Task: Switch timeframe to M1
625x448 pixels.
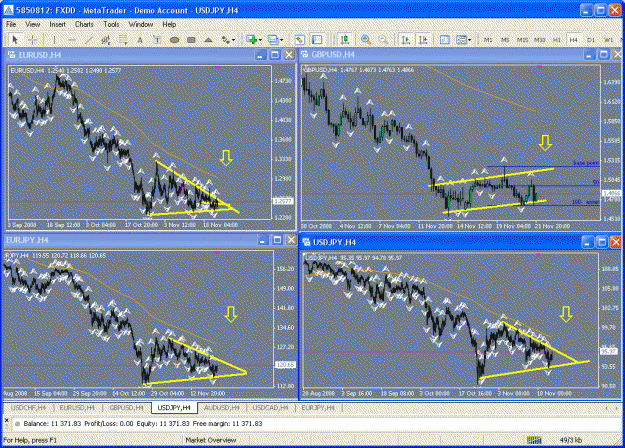Action: click(x=488, y=39)
